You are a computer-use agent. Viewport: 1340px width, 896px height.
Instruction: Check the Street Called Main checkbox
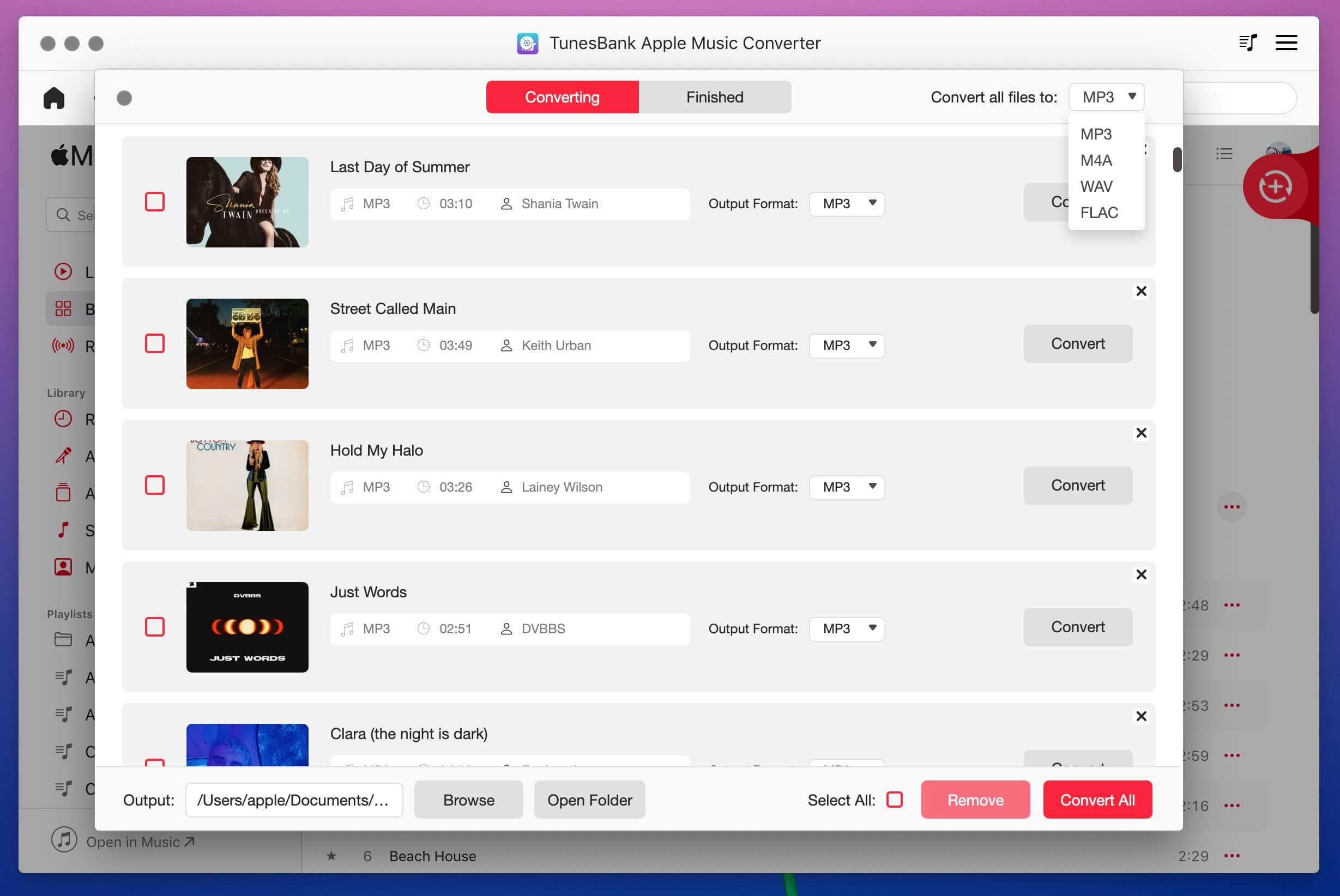pyautogui.click(x=155, y=344)
